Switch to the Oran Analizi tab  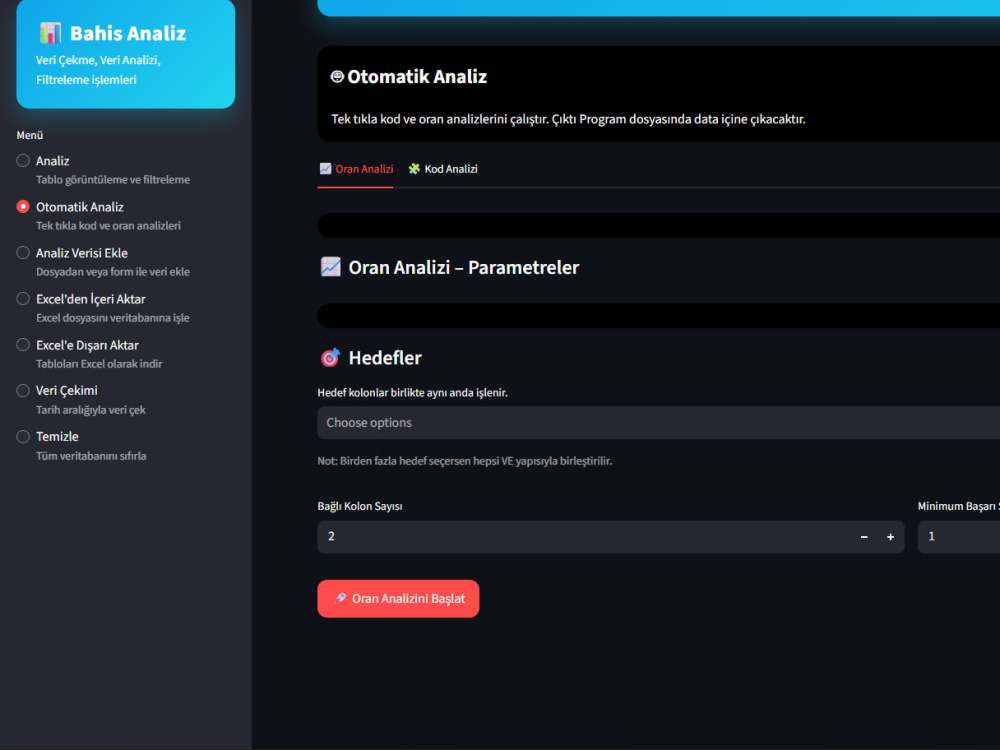(356, 169)
